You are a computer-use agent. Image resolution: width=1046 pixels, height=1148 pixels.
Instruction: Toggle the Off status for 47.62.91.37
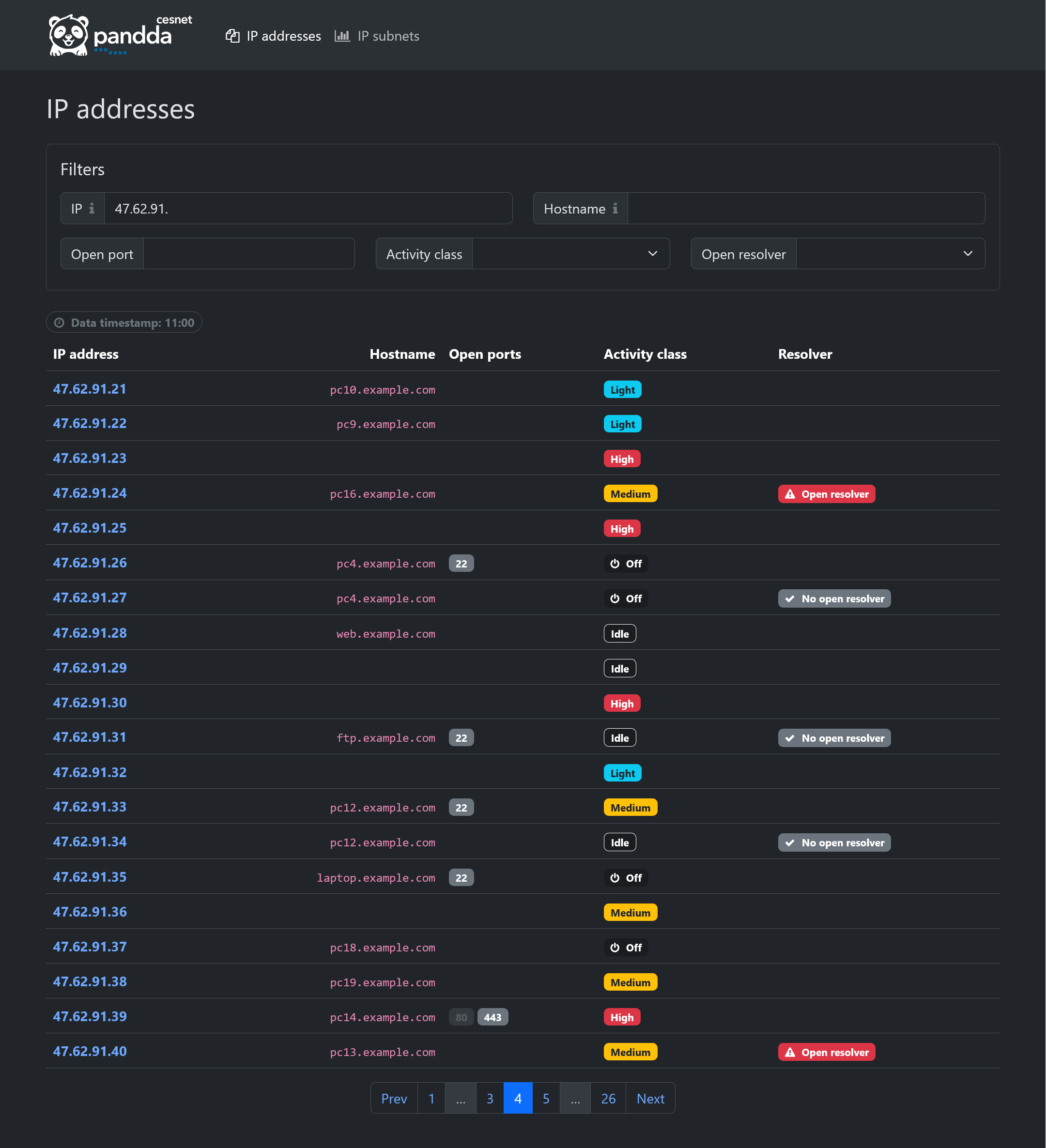[625, 947]
